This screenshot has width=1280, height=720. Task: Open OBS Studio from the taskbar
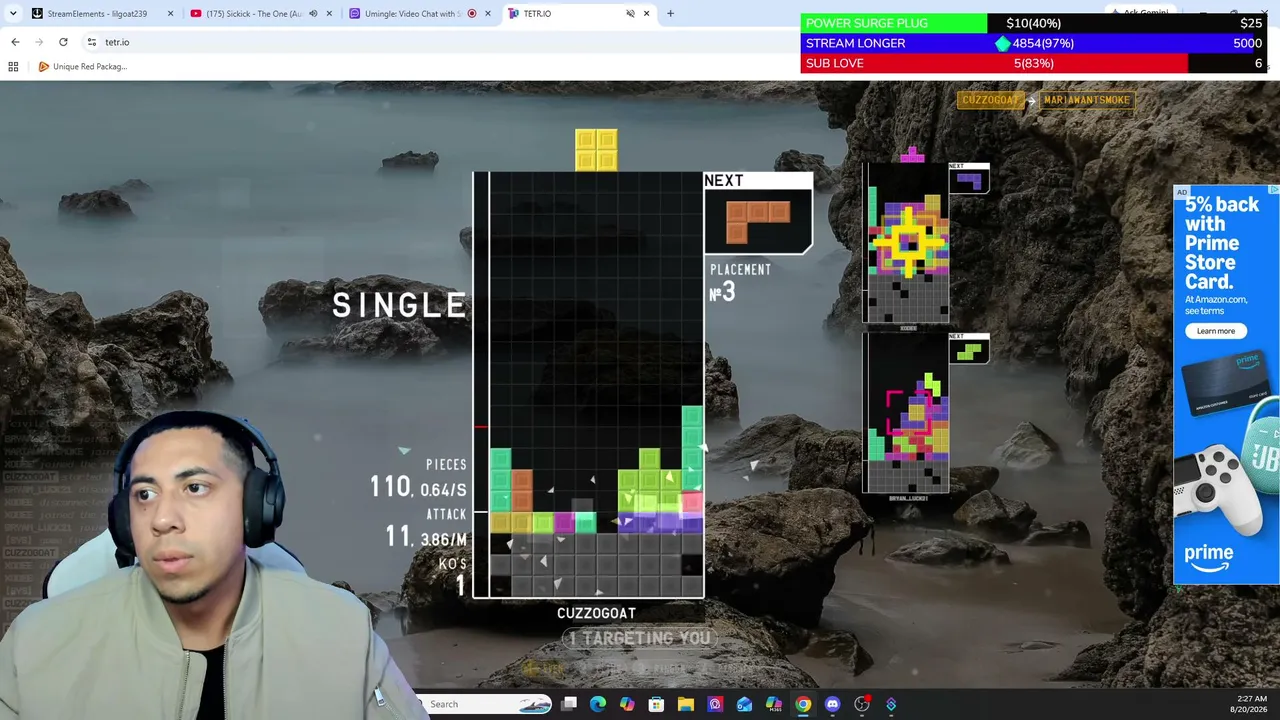[x=862, y=704]
